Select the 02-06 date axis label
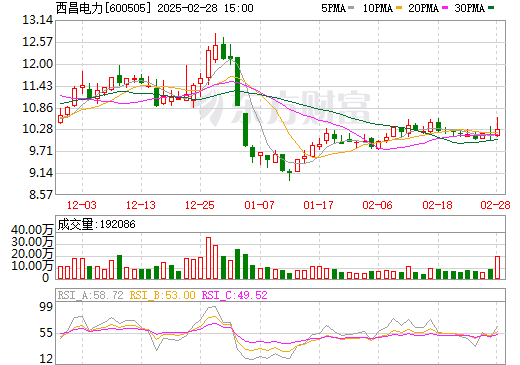This screenshot has height=365, width=520. tap(378, 205)
